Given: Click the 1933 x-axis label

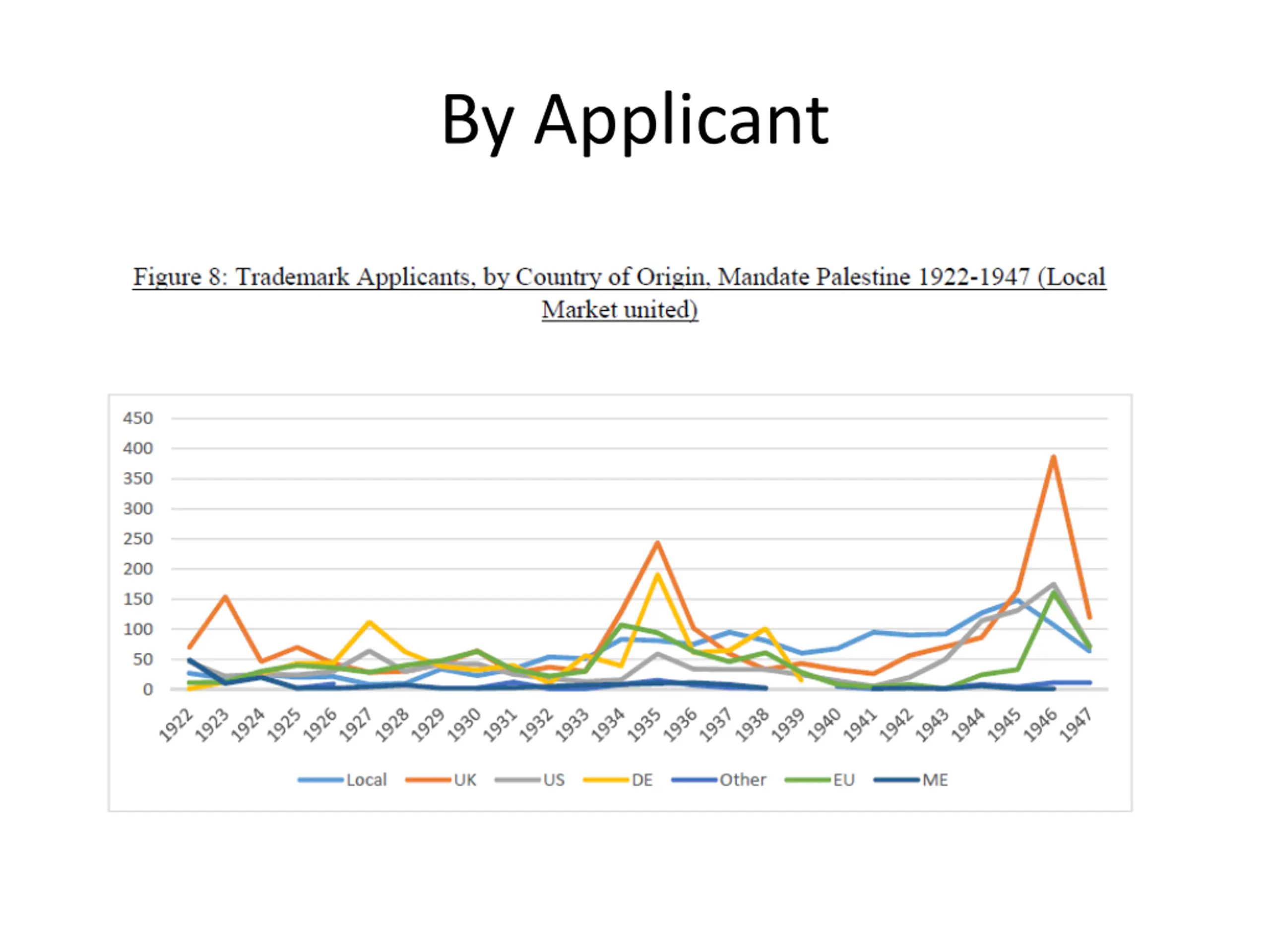Looking at the screenshot, I should click(572, 725).
